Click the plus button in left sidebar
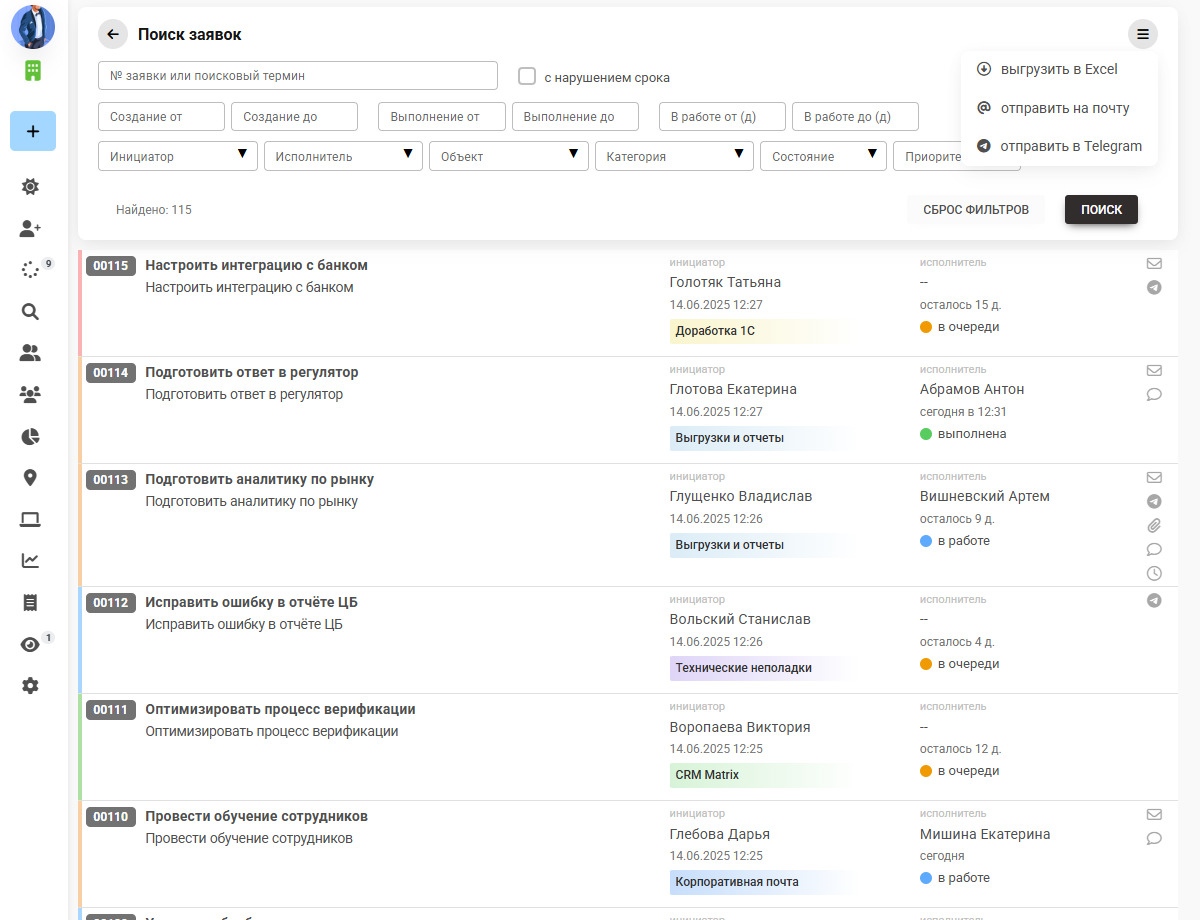The image size is (1200, 920). pos(32,131)
